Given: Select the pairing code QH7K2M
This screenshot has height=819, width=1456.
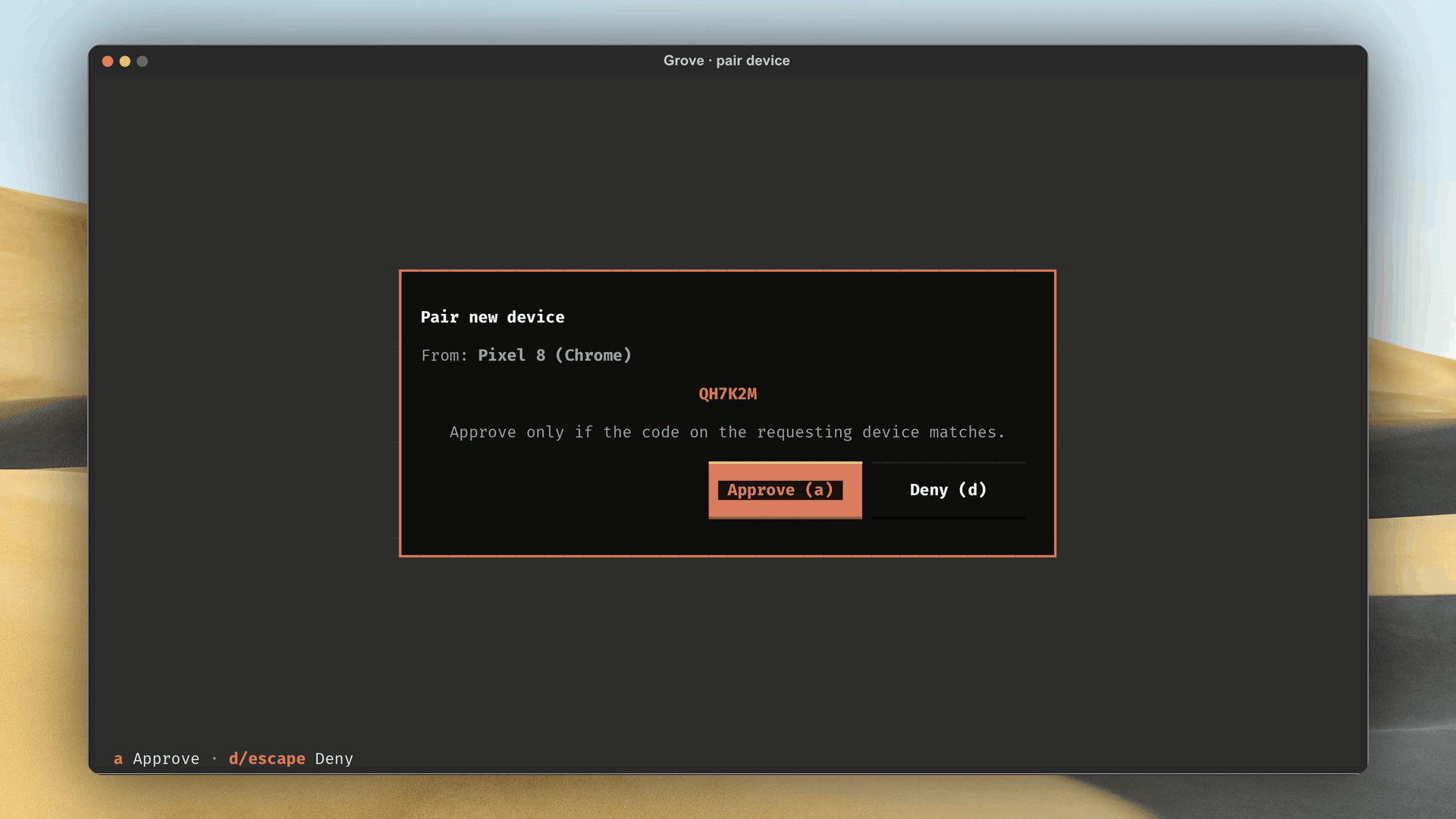Looking at the screenshot, I should click(727, 394).
